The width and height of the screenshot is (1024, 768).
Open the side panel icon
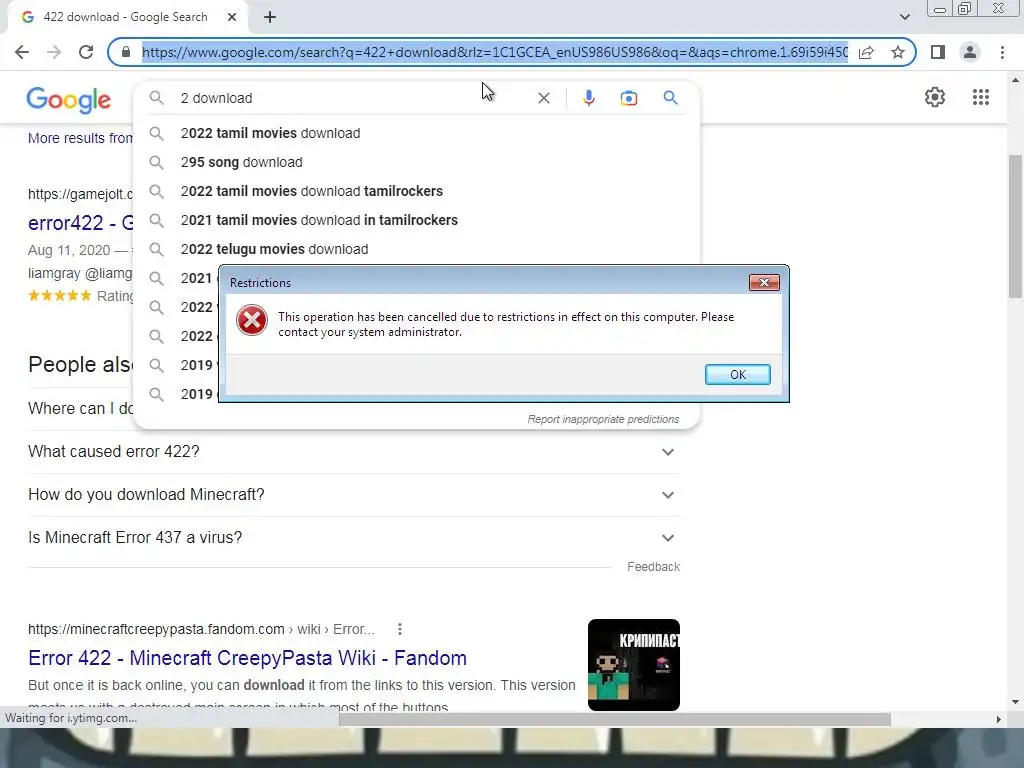point(938,52)
